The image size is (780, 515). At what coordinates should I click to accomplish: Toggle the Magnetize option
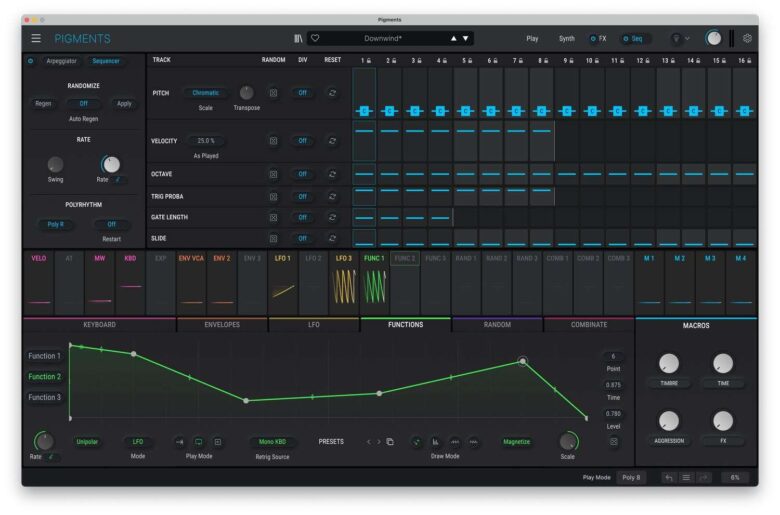click(x=517, y=441)
